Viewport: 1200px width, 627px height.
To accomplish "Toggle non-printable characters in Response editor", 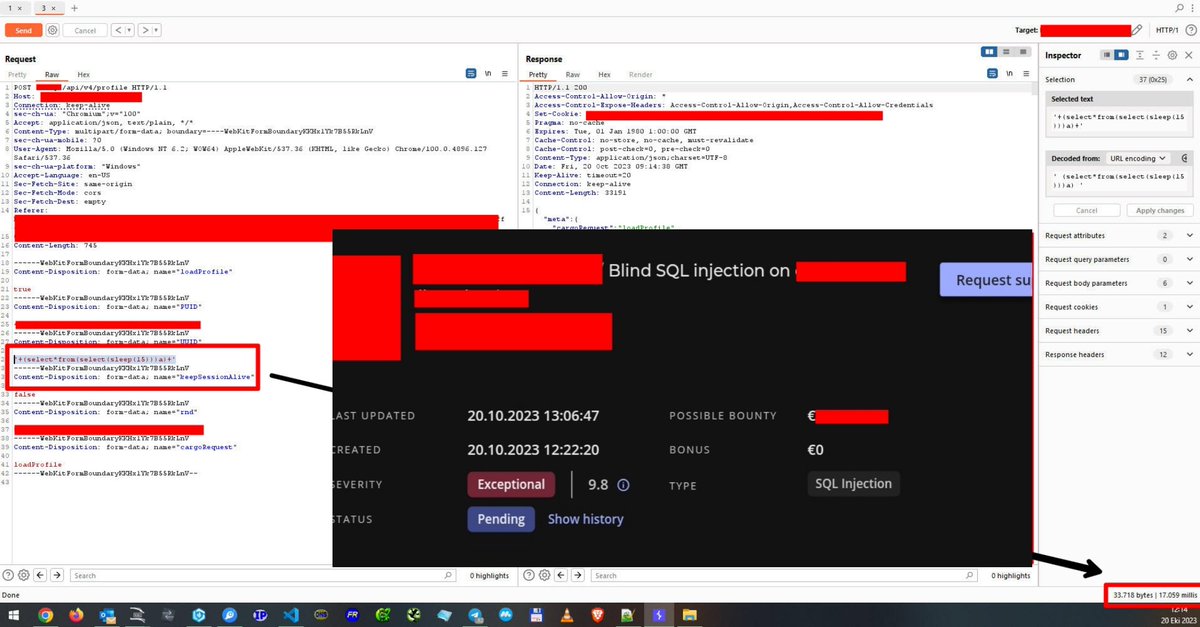I will point(1007,74).
